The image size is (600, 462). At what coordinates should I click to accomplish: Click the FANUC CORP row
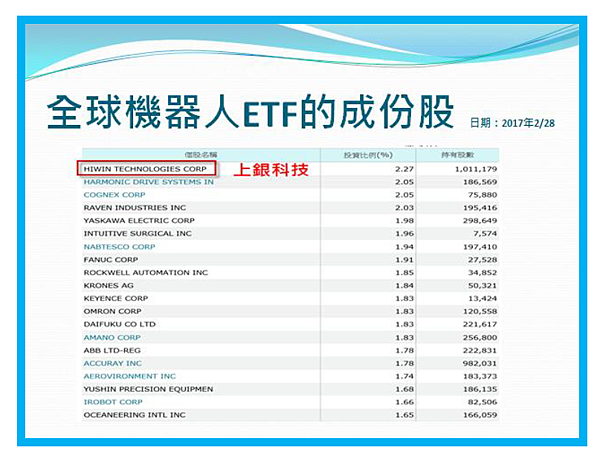109,260
